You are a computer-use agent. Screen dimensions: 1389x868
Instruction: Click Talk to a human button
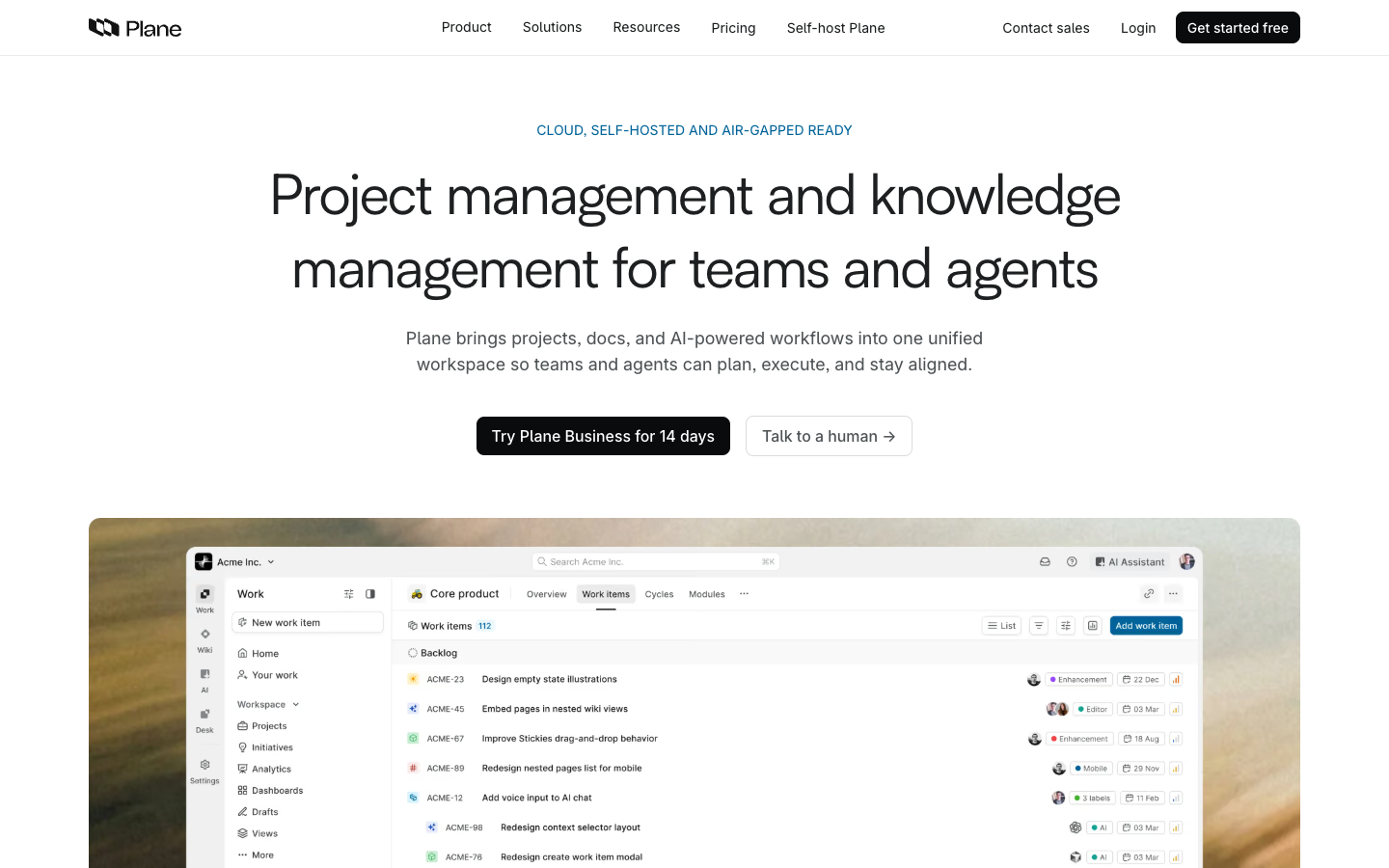(829, 436)
